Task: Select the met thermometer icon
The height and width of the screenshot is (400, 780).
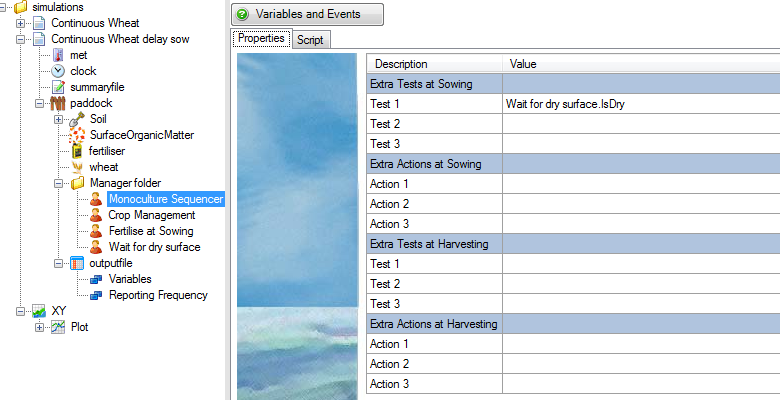Action: [58, 55]
